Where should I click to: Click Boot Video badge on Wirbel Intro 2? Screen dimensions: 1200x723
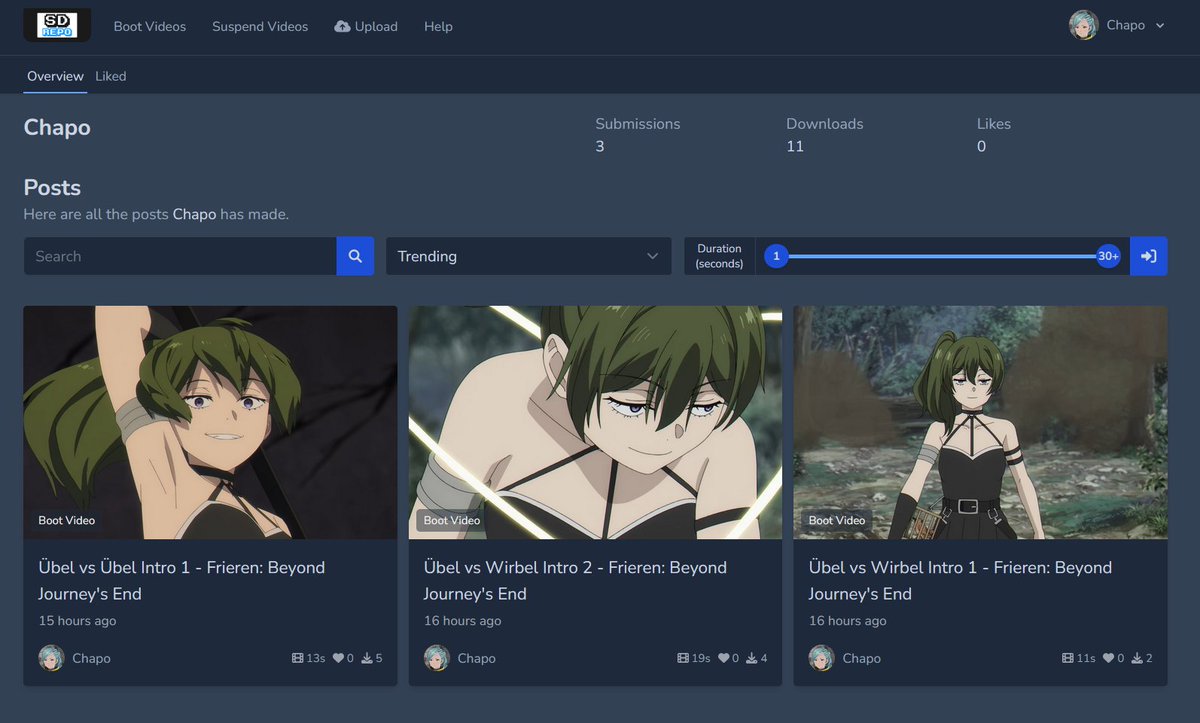tap(452, 520)
